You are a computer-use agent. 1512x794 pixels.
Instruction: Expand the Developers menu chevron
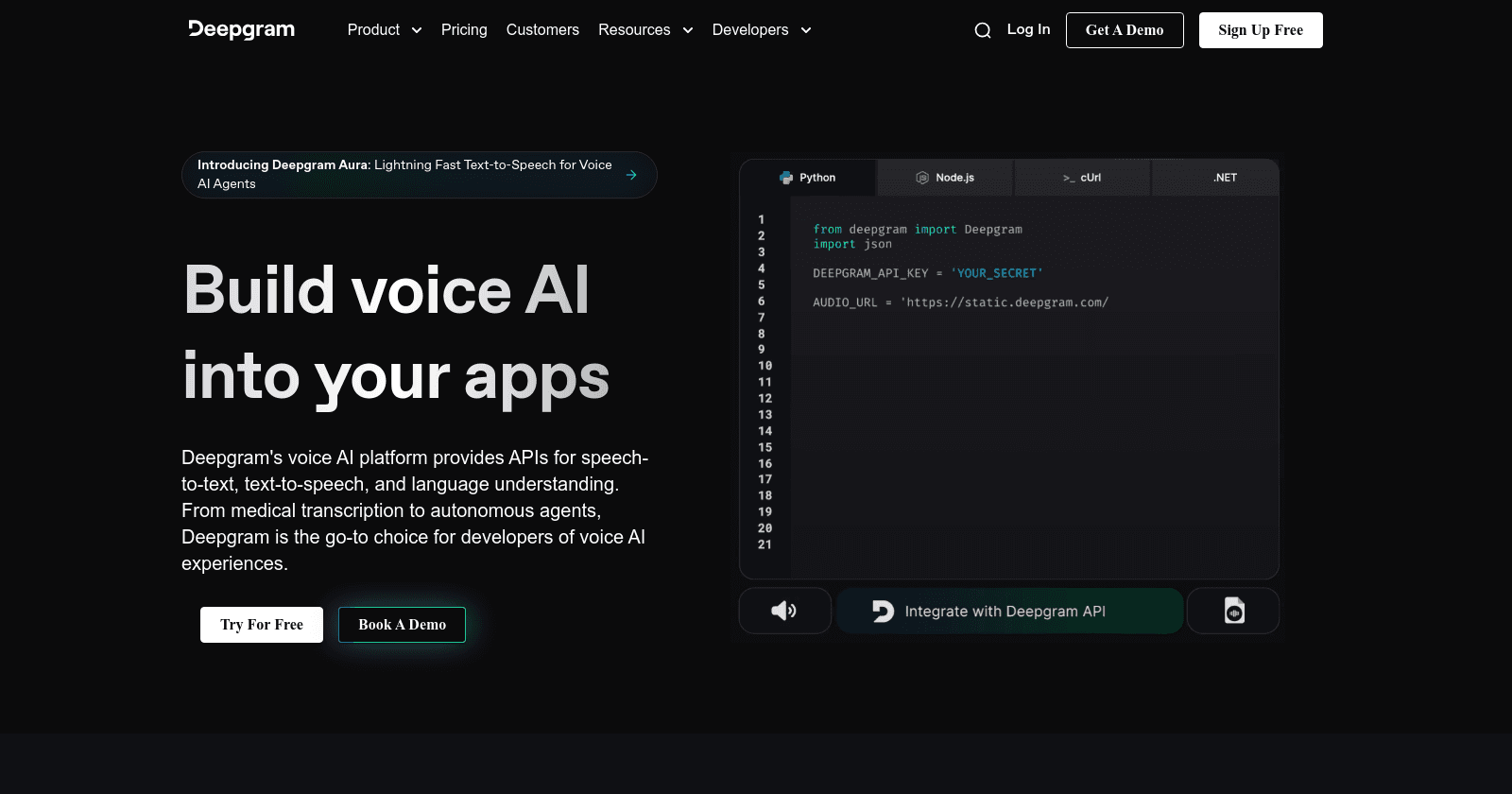(806, 30)
